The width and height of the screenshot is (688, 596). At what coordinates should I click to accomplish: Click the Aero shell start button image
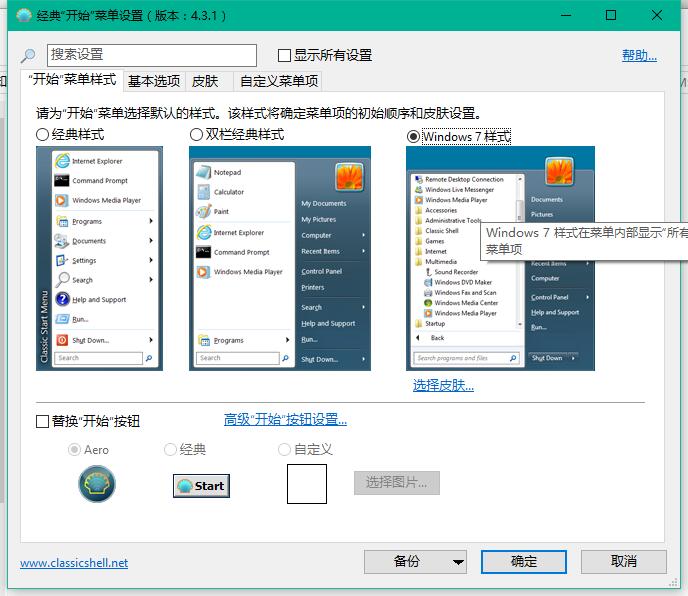[97, 485]
